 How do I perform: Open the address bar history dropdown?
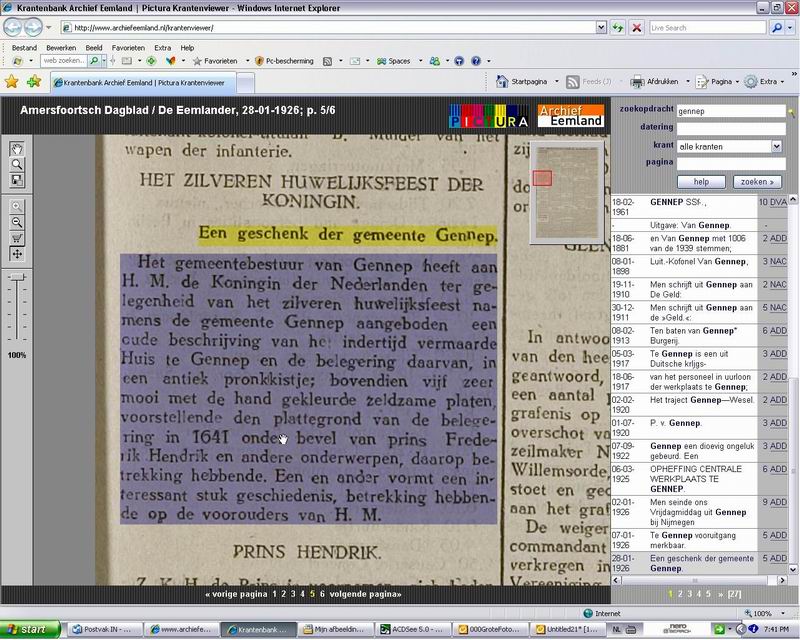tap(601, 28)
